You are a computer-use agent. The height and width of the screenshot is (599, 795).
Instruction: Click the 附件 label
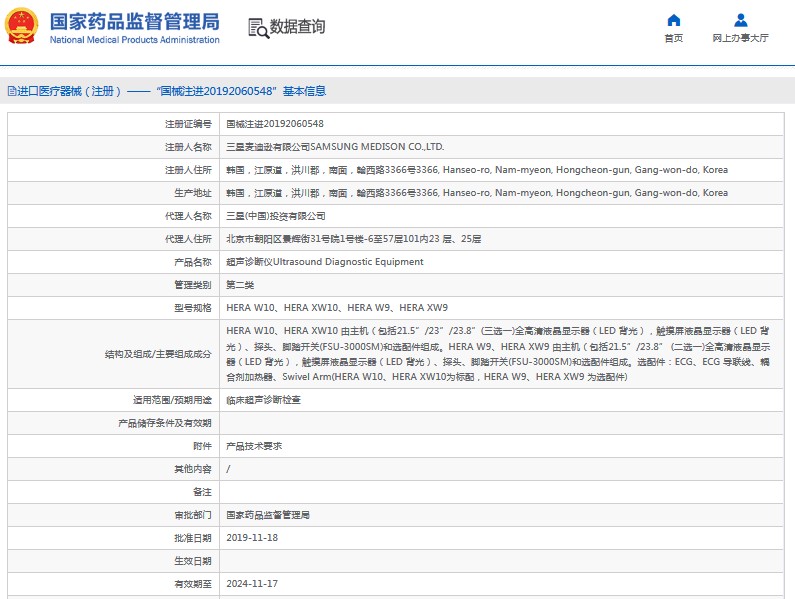click(x=202, y=446)
